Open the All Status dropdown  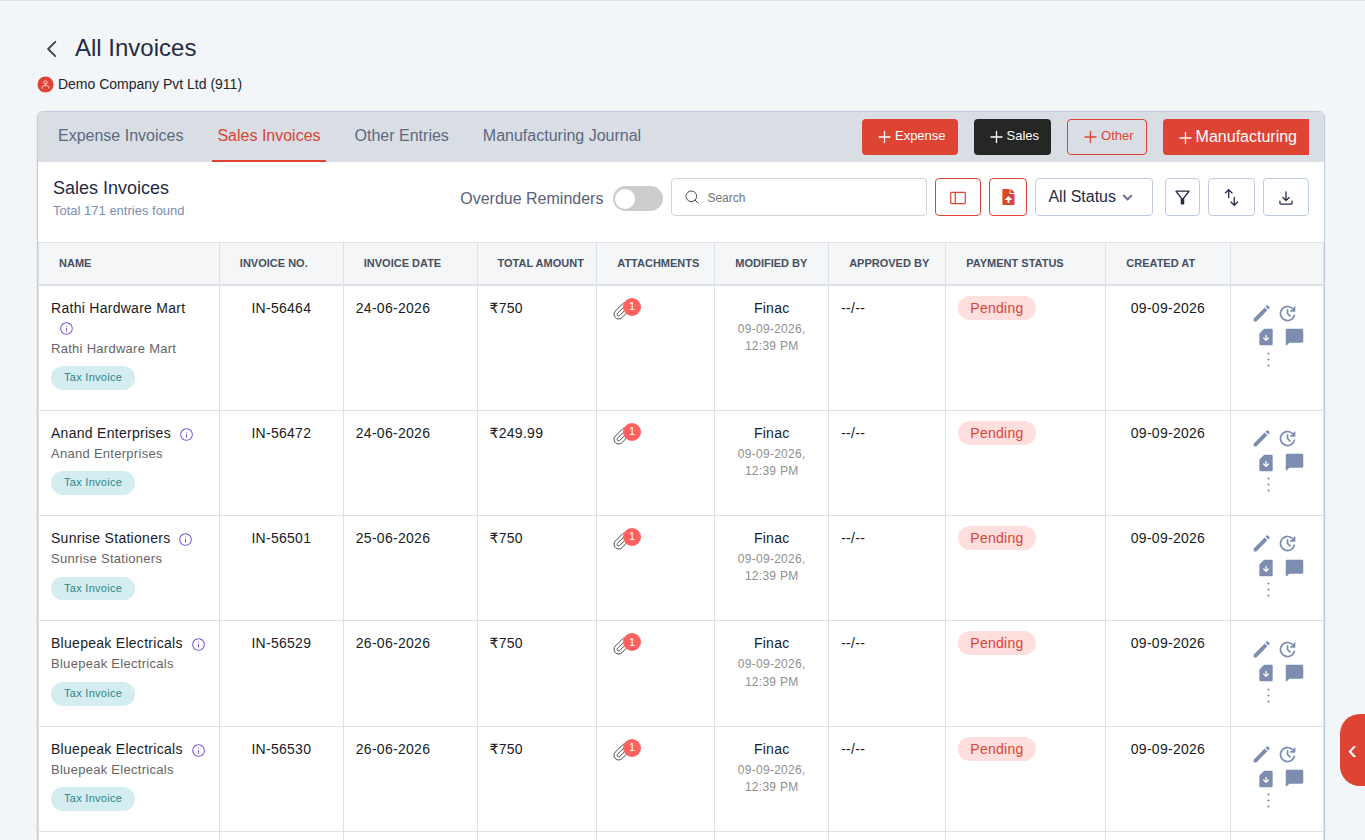1094,197
